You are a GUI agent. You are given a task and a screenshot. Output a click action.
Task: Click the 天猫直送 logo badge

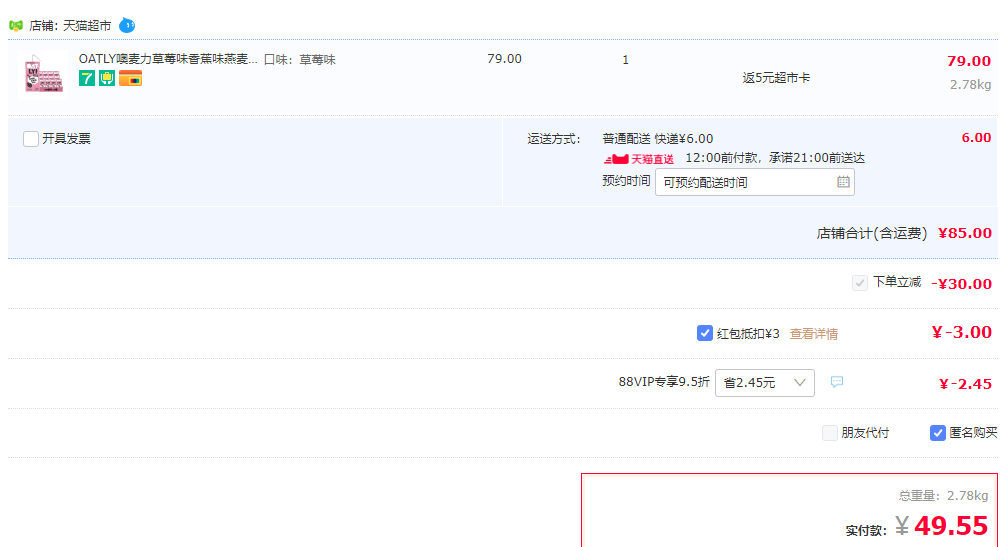click(638, 159)
